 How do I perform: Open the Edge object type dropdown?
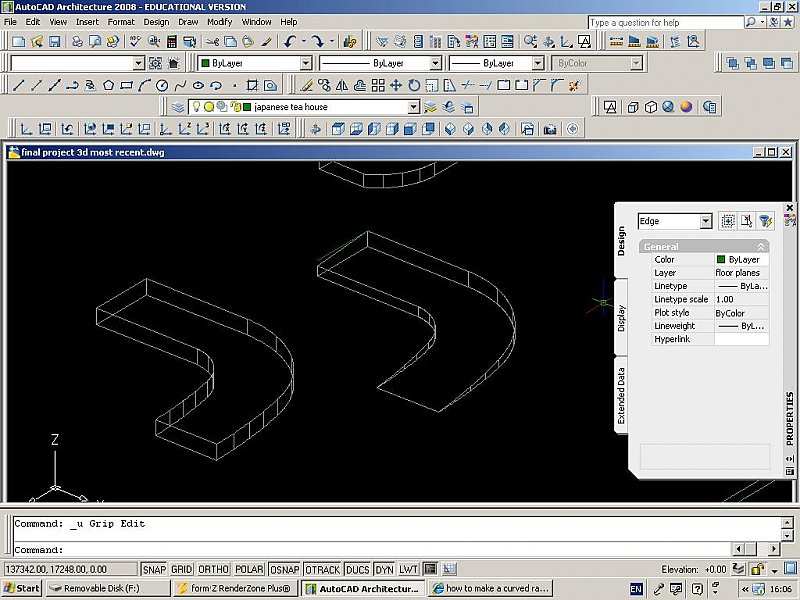(705, 221)
